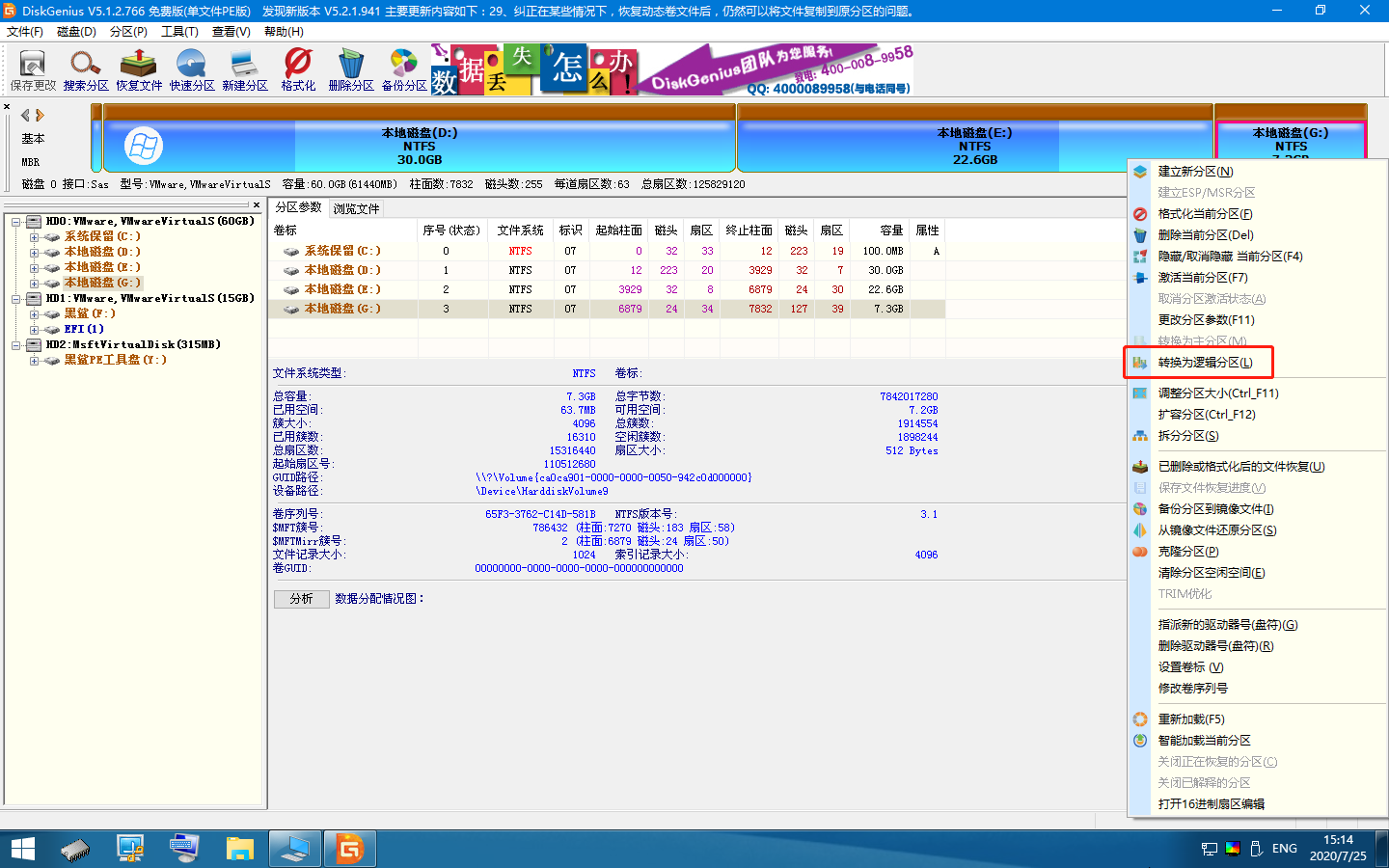Expand the 本地磁盘 (G:) tree node
The image size is (1389, 868).
(x=34, y=284)
